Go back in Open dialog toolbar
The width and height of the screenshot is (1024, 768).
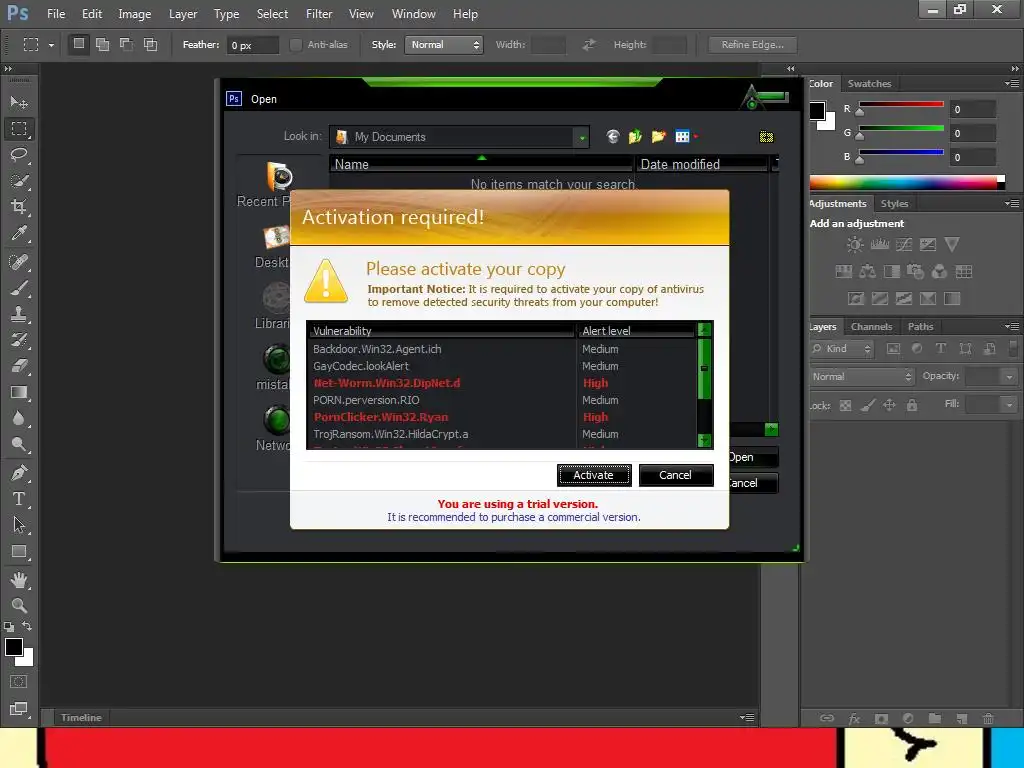click(x=612, y=136)
